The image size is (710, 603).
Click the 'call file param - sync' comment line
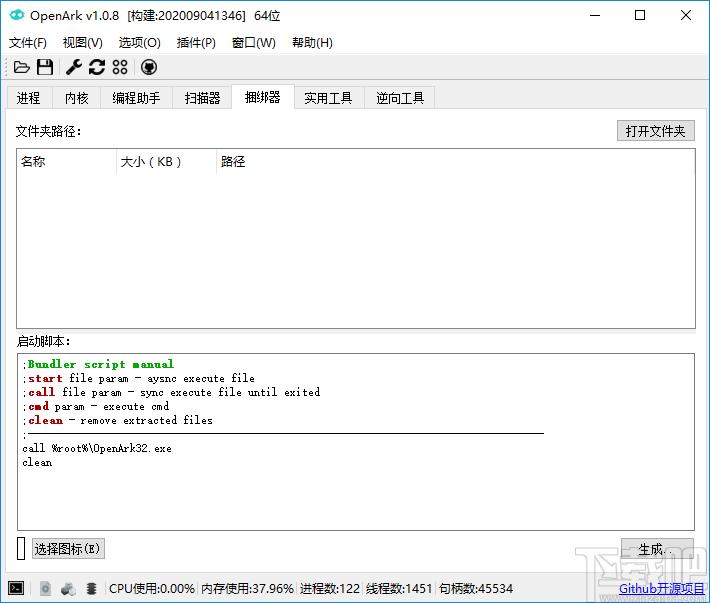pos(171,392)
